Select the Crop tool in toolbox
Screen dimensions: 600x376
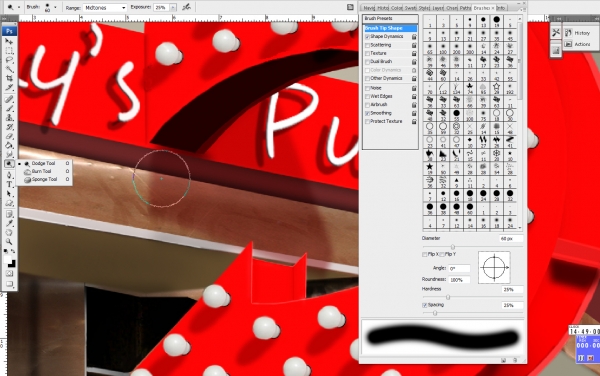[9, 78]
